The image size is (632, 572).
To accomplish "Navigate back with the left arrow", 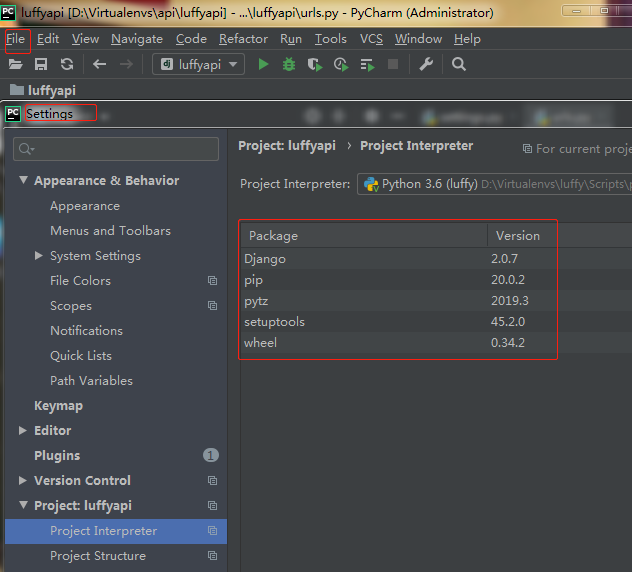I will point(99,64).
